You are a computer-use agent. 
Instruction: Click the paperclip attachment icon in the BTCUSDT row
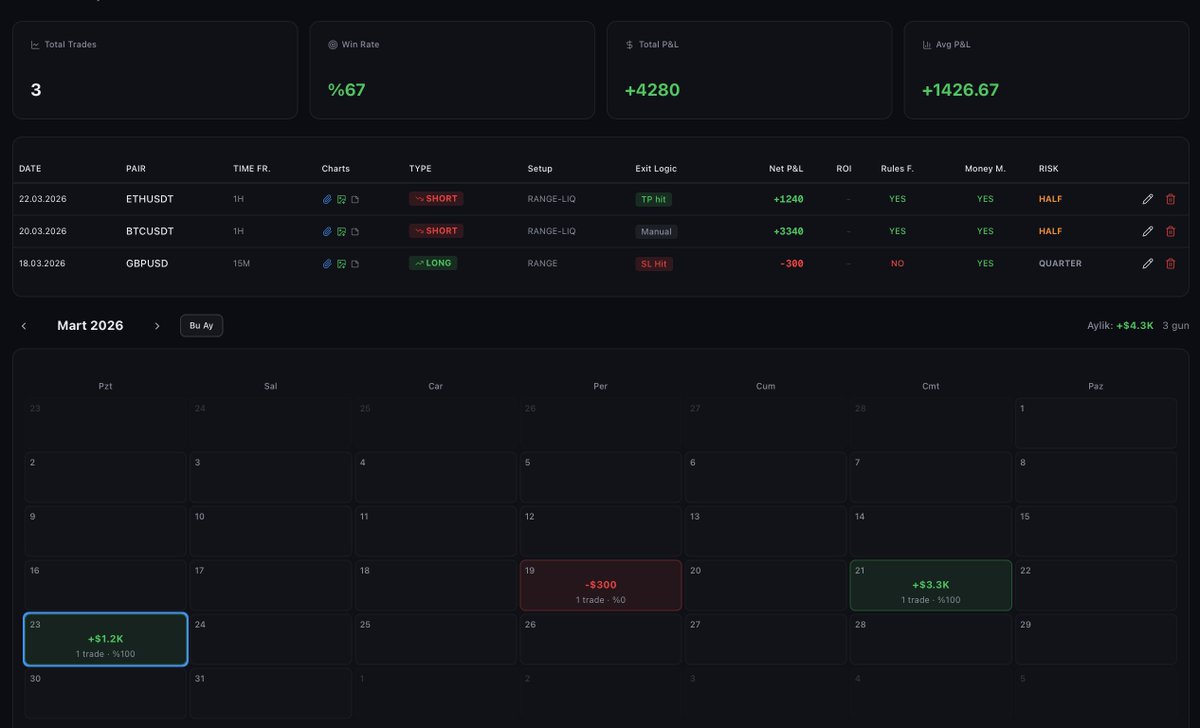click(x=327, y=231)
